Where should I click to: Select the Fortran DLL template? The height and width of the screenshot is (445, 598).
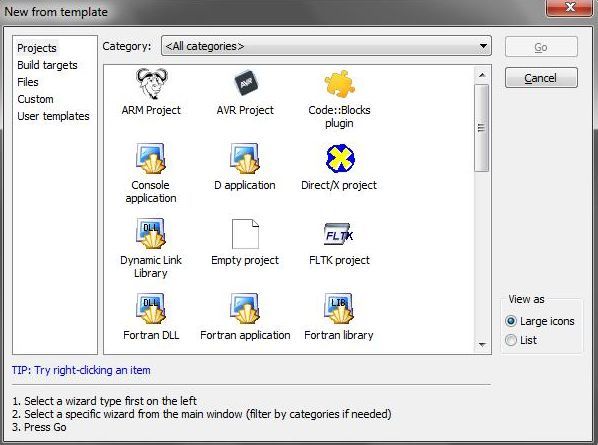tap(151, 308)
